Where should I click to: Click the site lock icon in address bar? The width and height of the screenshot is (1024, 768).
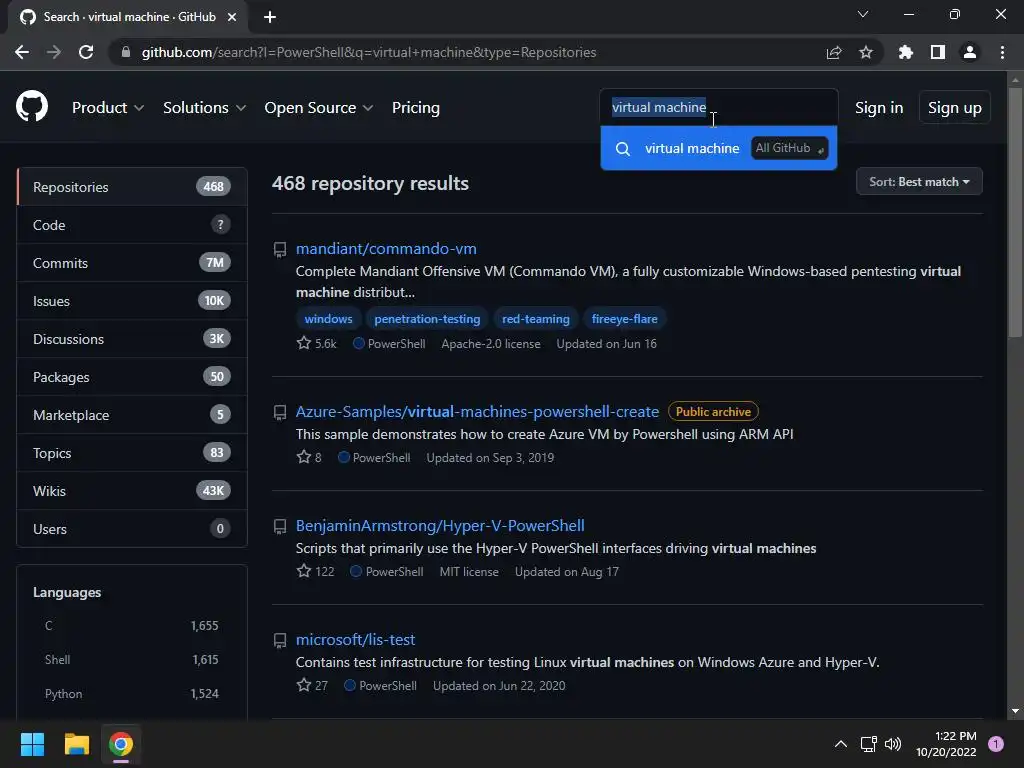[x=126, y=52]
